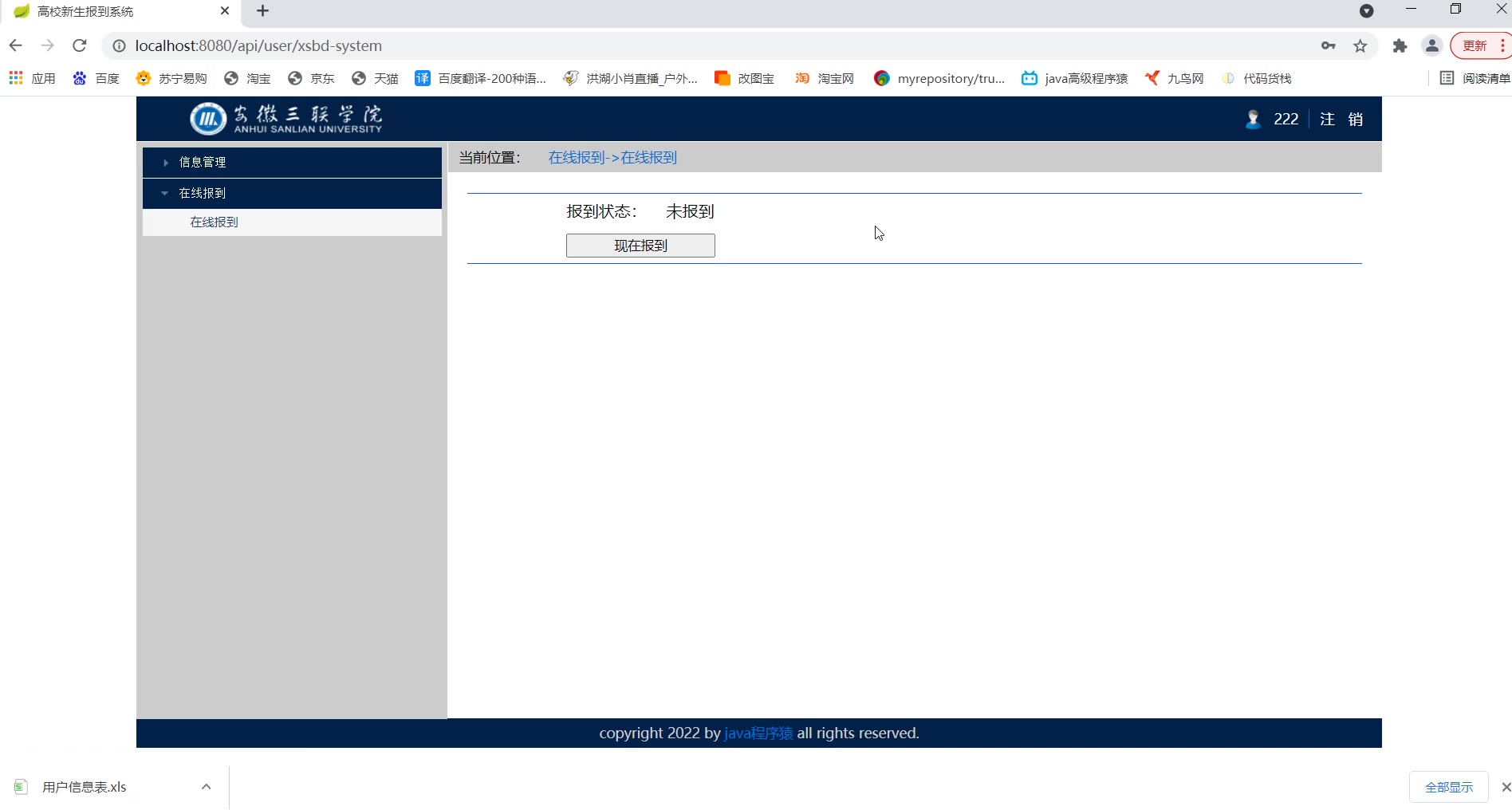Click the address bar URL
This screenshot has height=810, width=1512.
pos(258,46)
